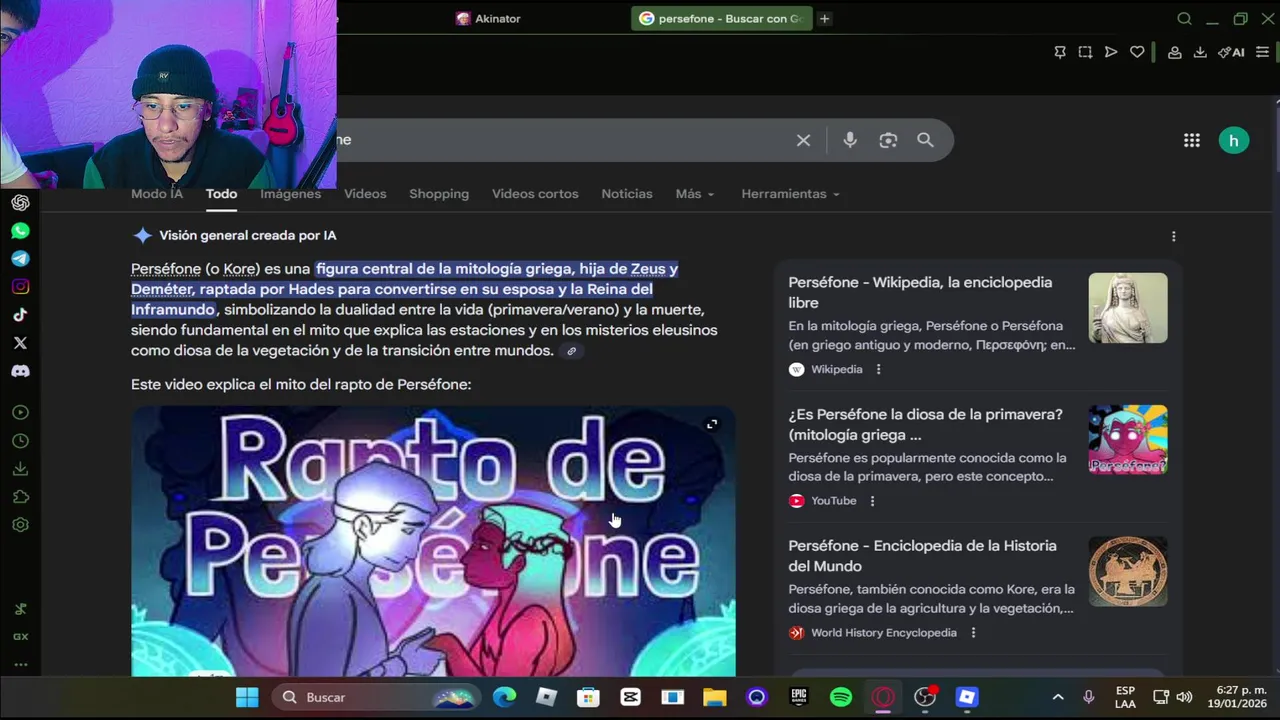Take a snapshot with the capture icon
This screenshot has width=1280, height=720.
point(1085,52)
